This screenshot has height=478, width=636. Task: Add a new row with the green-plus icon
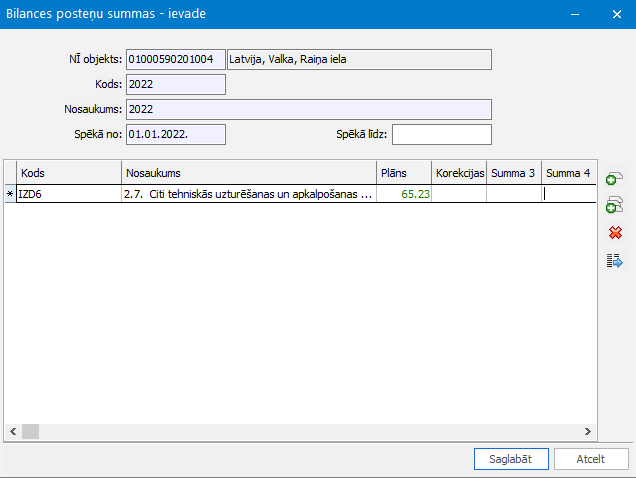click(x=615, y=179)
